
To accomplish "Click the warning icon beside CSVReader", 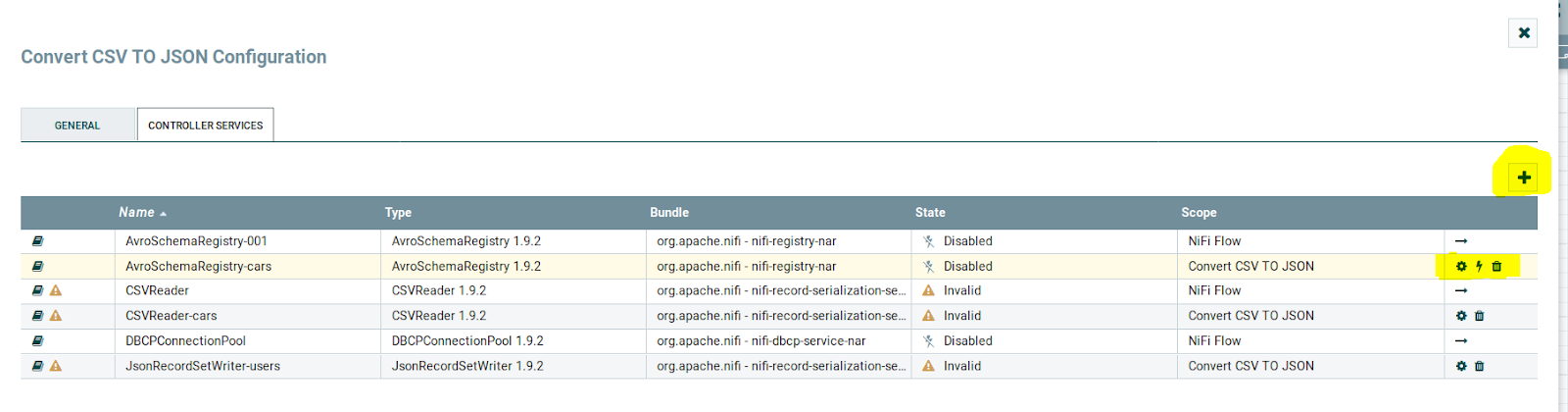I will 56,290.
